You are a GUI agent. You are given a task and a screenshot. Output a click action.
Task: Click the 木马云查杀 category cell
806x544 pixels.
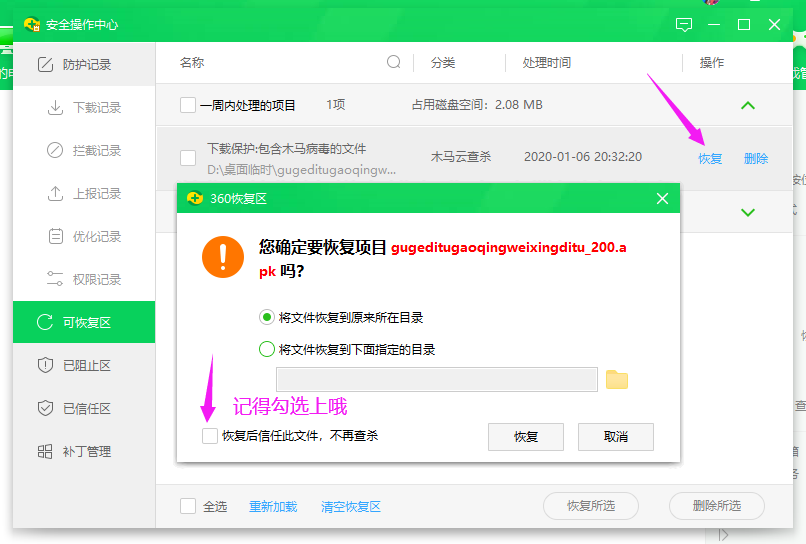coord(461,157)
